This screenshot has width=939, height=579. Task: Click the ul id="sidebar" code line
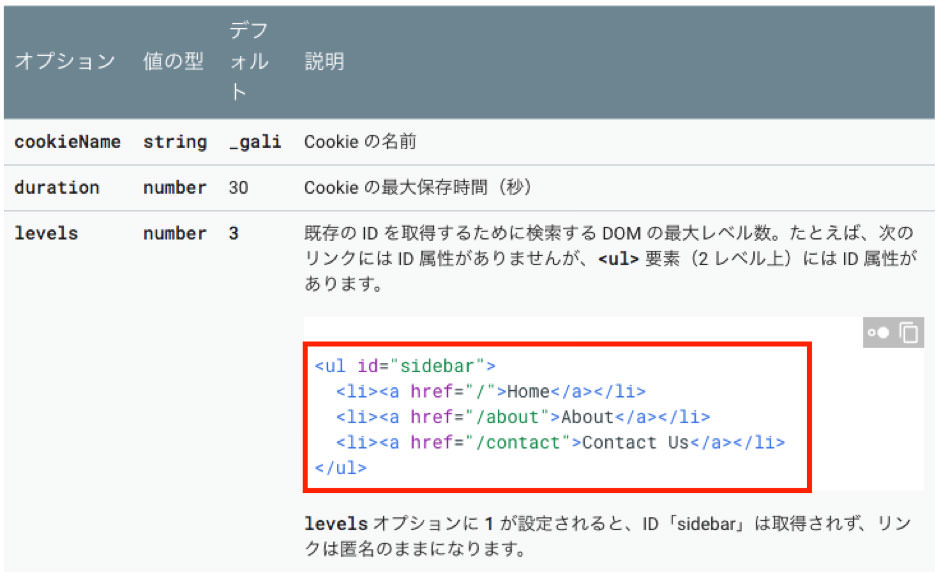coord(405,366)
